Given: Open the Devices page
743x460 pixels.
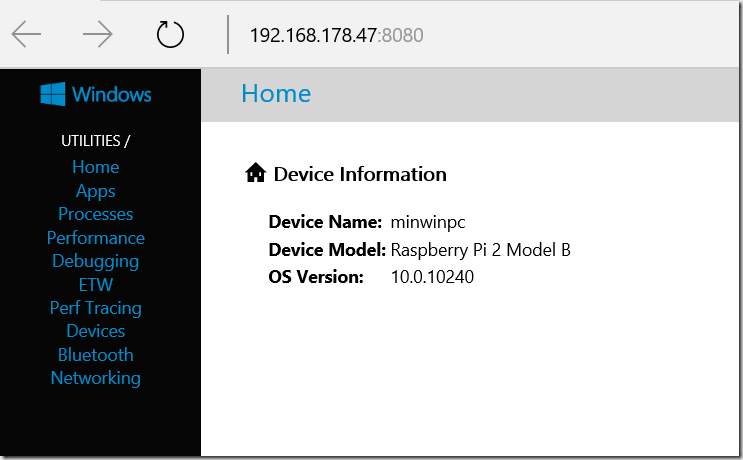Looking at the screenshot, I should tap(96, 331).
